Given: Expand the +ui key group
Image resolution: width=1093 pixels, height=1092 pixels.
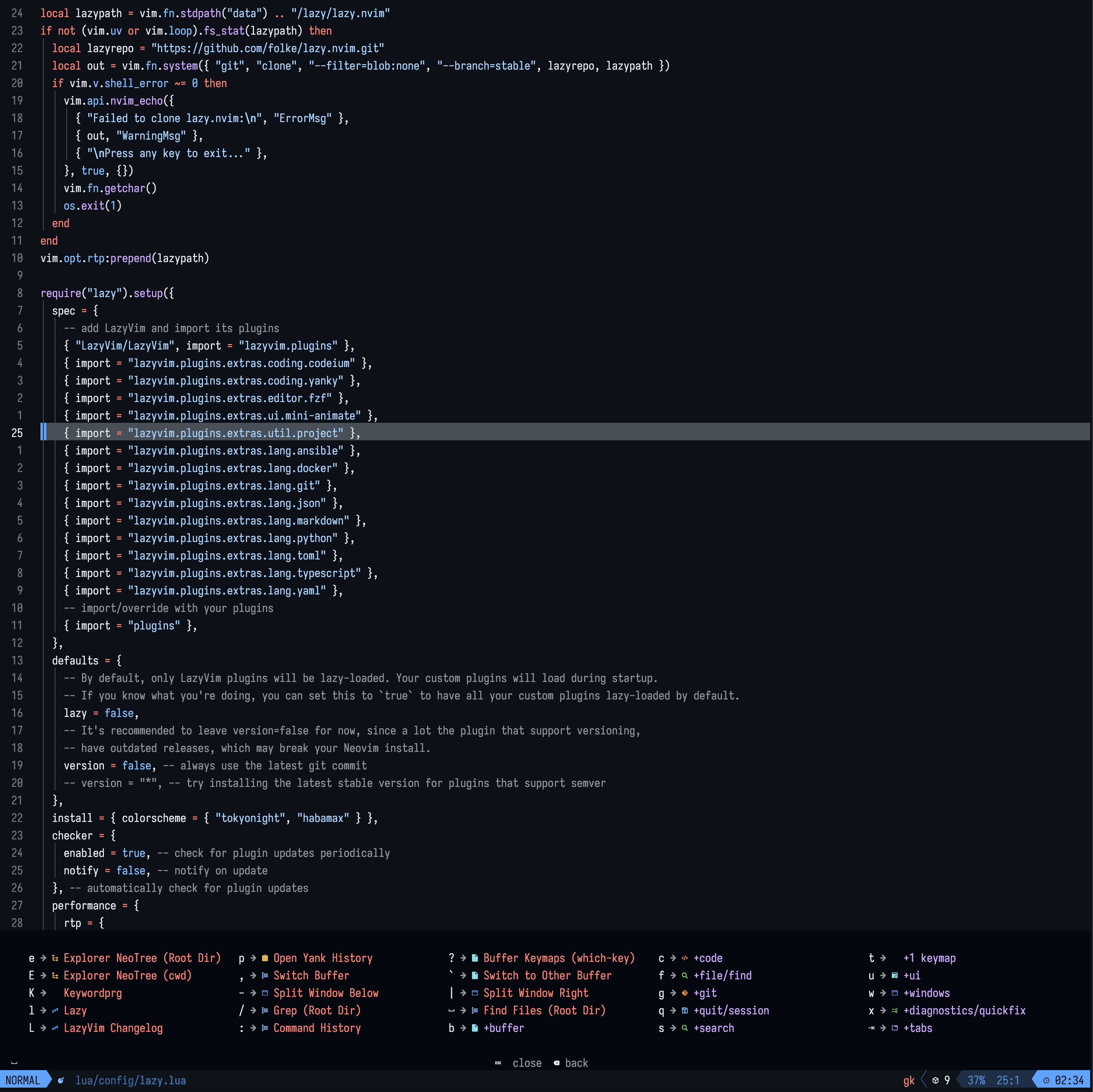Looking at the screenshot, I should [912, 975].
